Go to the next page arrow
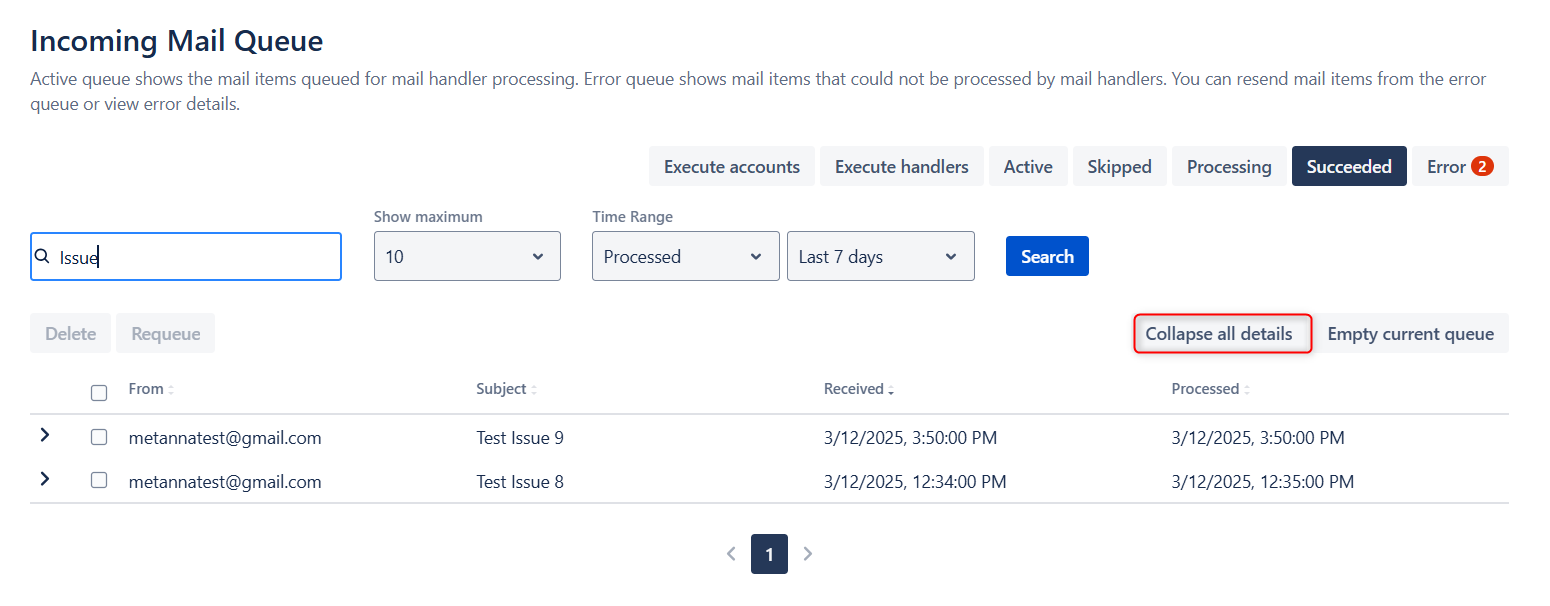The image size is (1550, 606). pyautogui.click(x=808, y=554)
